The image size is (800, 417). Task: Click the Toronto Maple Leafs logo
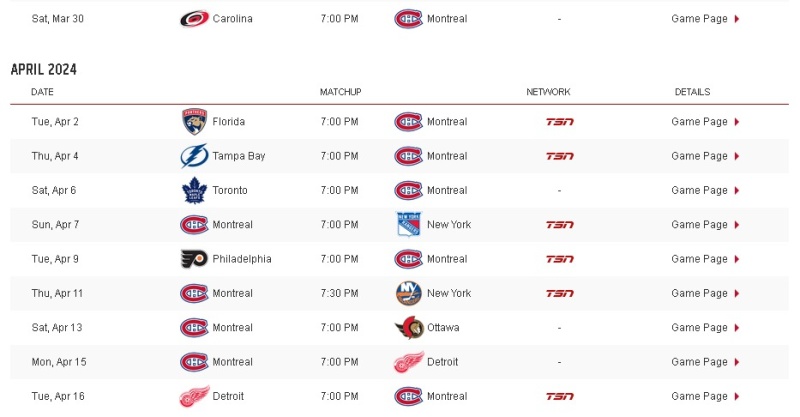coord(194,190)
